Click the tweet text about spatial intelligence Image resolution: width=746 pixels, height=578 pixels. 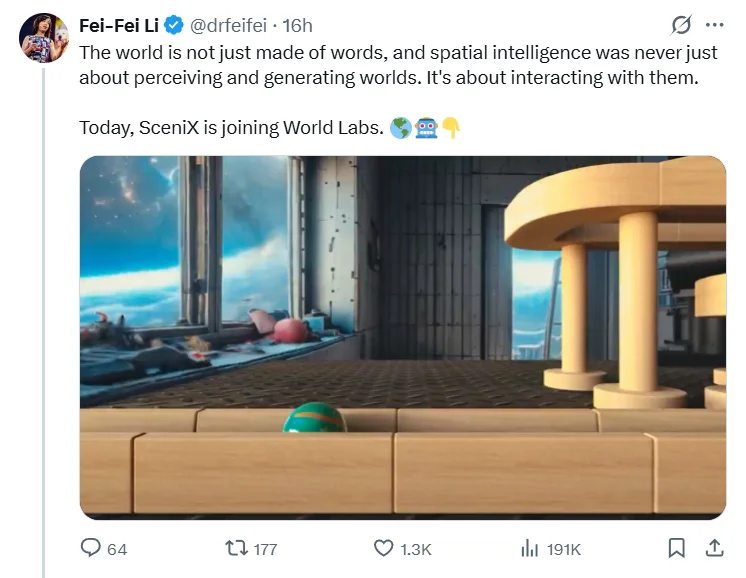click(398, 65)
